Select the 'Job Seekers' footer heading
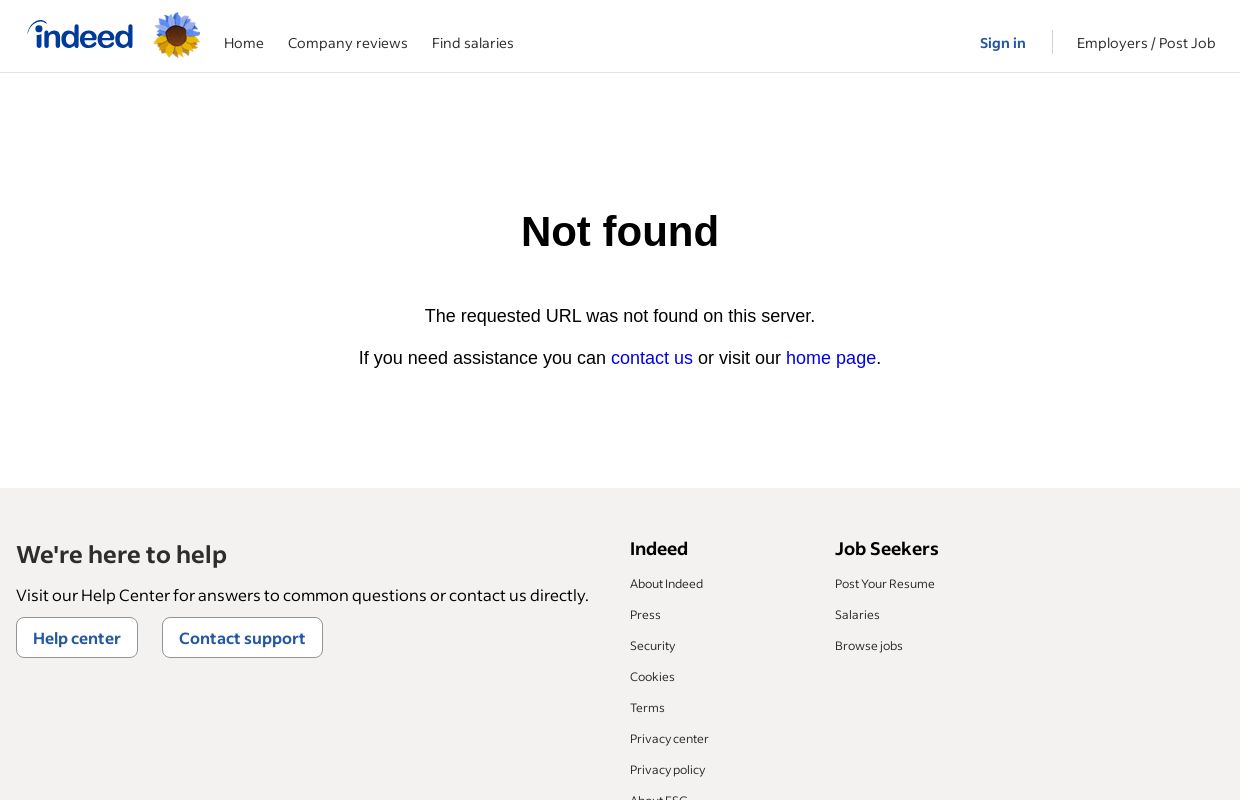Image resolution: width=1240 pixels, height=800 pixels. pyautogui.click(x=887, y=549)
